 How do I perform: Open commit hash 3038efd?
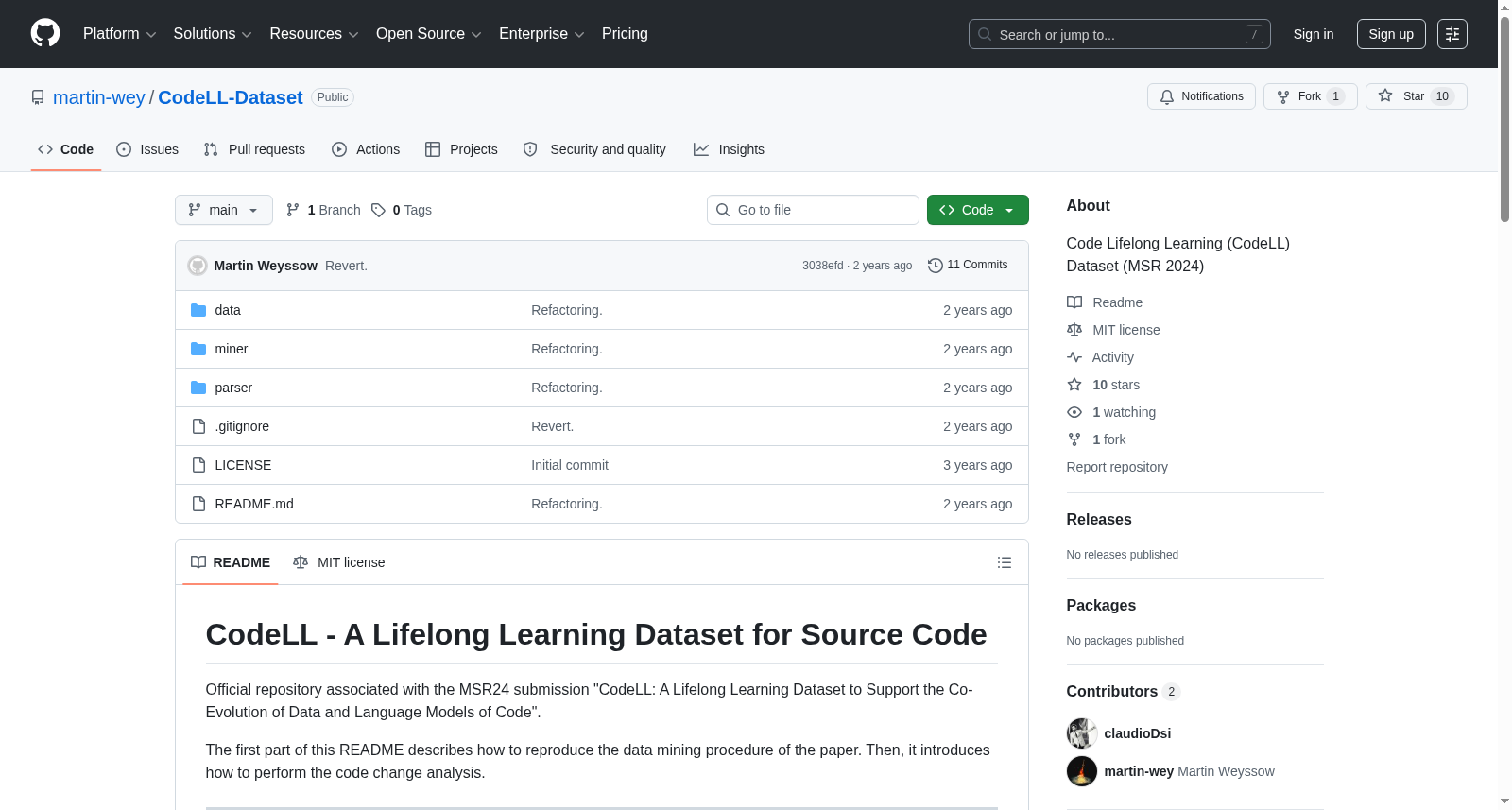822,266
